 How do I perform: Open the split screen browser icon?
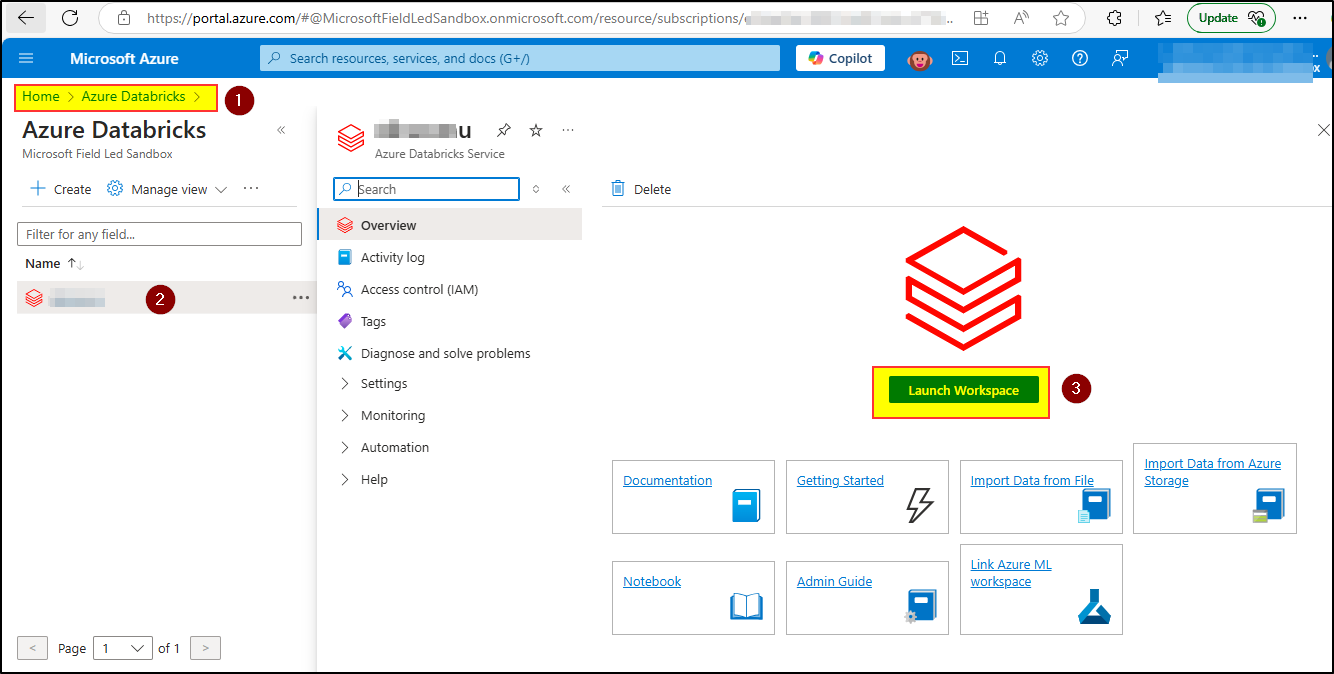(981, 18)
